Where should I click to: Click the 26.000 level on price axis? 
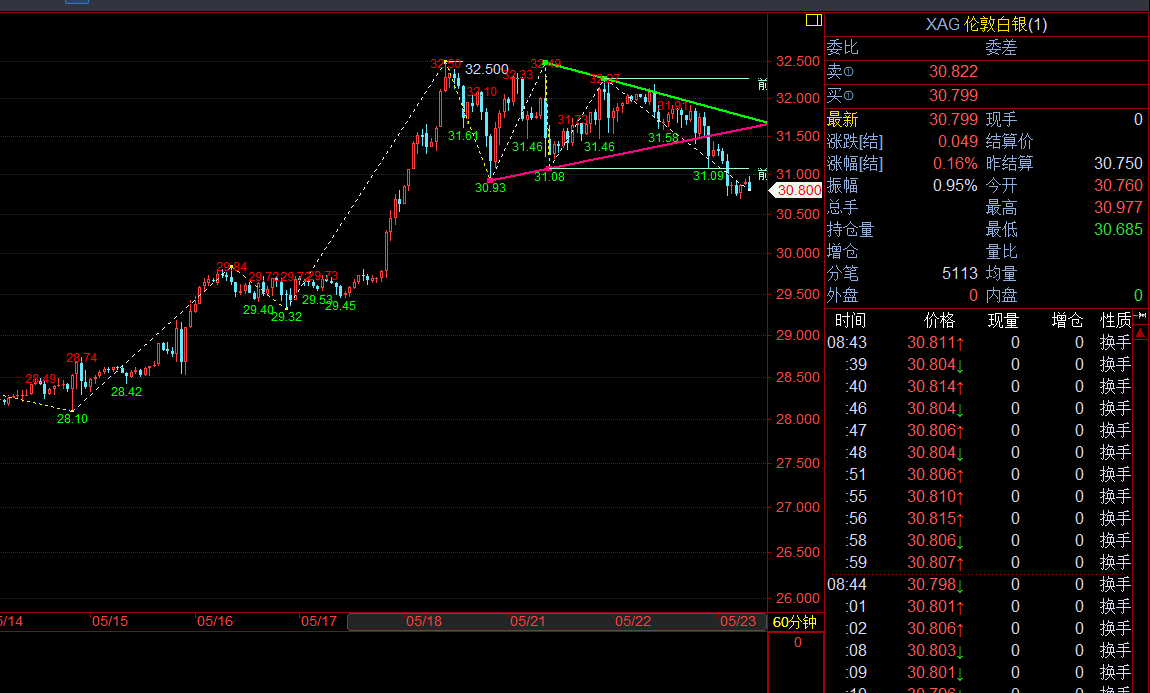coord(797,598)
